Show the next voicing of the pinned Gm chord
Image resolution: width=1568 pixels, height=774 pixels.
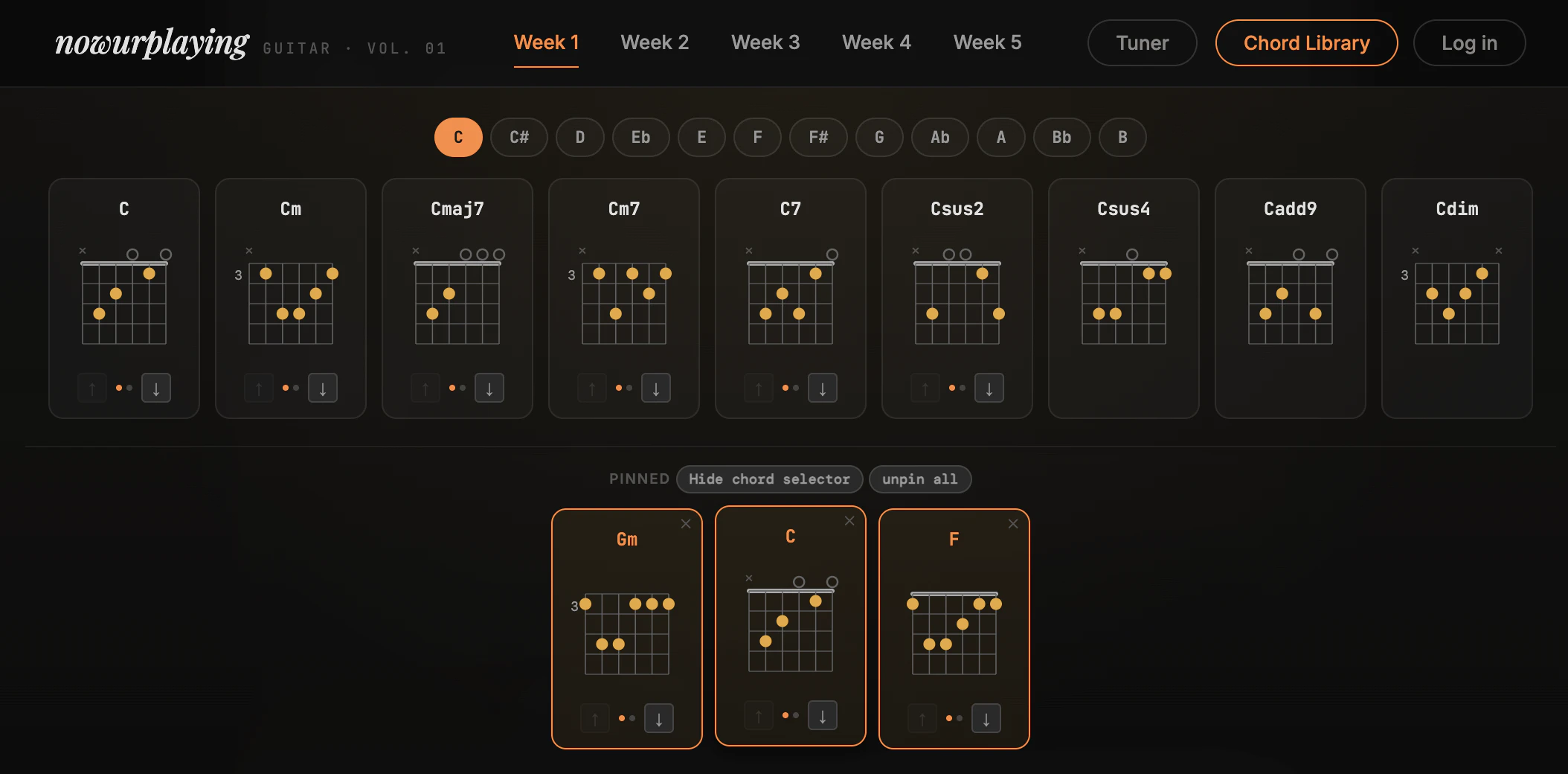click(x=659, y=717)
